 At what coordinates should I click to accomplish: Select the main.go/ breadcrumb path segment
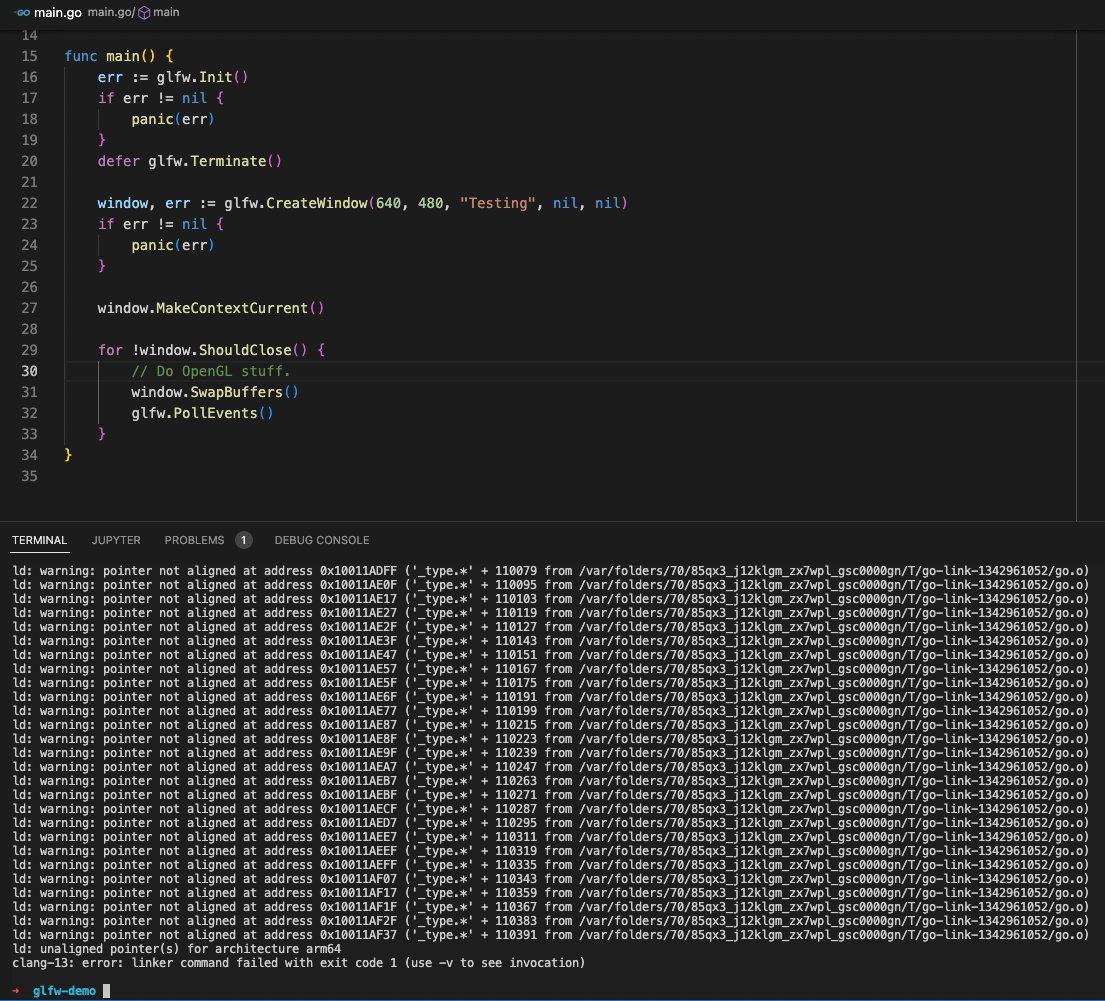111,13
